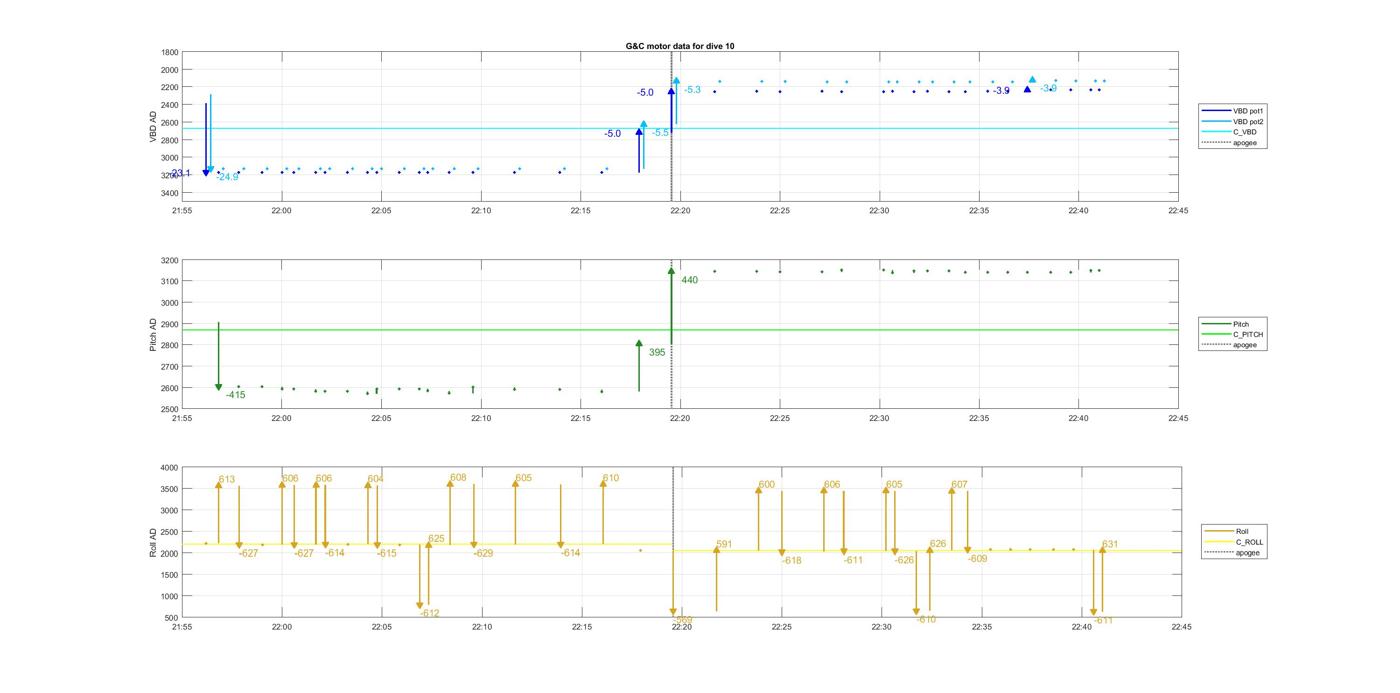
Task: Click the "Pitch AD" y-axis label
Action: click(x=153, y=334)
